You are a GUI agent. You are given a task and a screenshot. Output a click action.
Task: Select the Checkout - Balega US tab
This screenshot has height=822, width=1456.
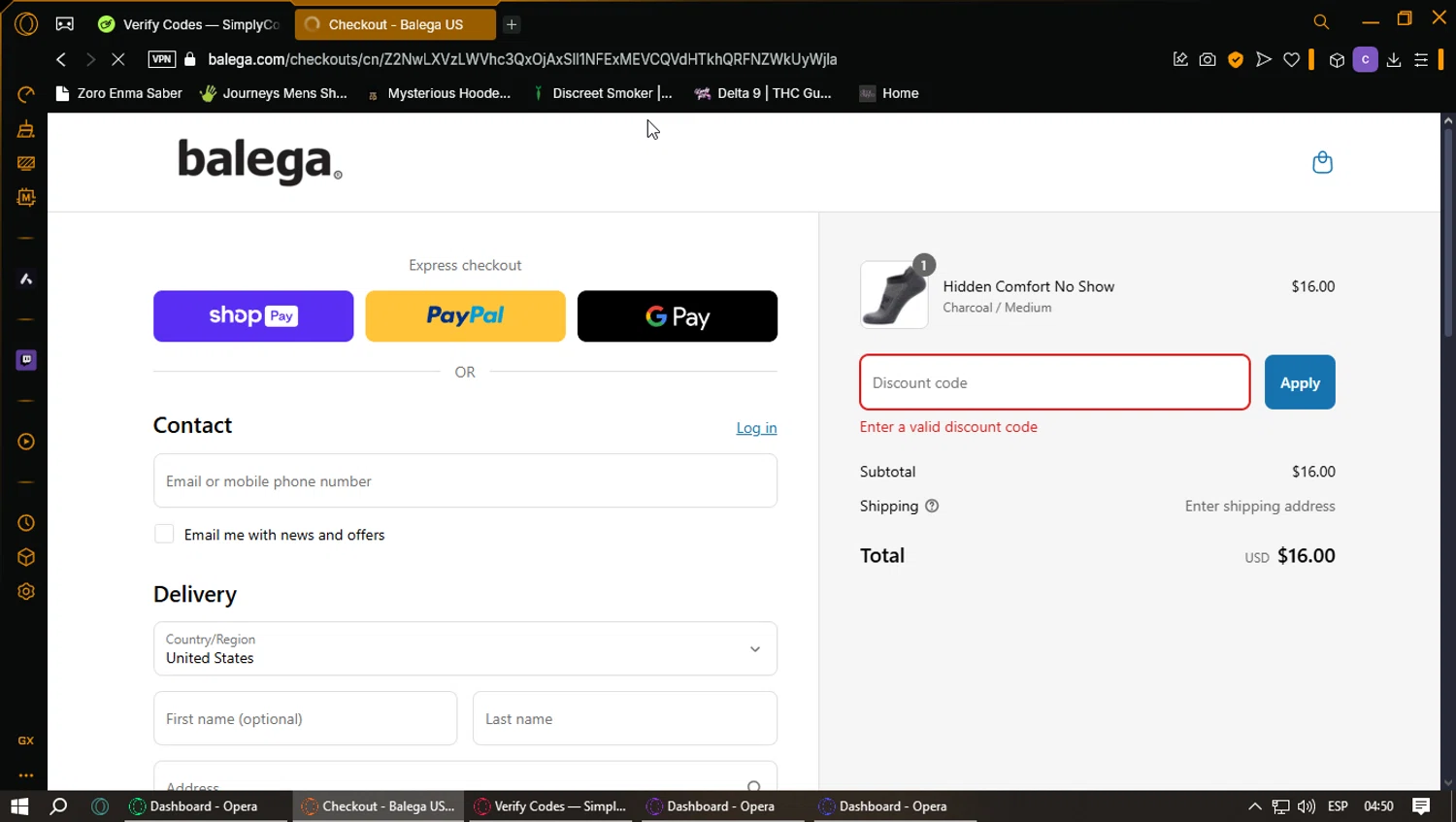pyautogui.click(x=395, y=24)
